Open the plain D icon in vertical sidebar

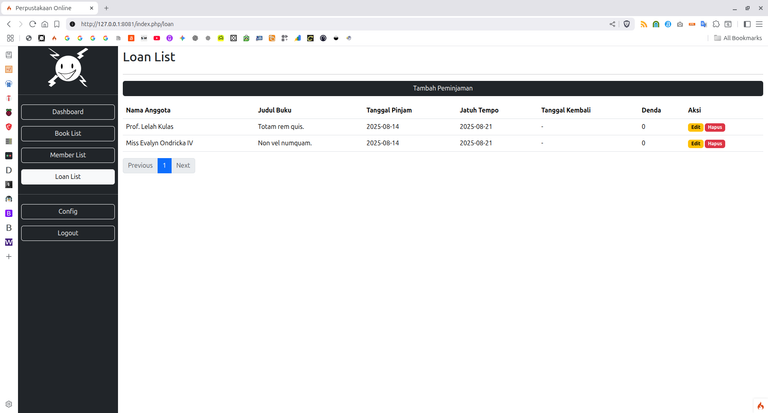(x=9, y=170)
